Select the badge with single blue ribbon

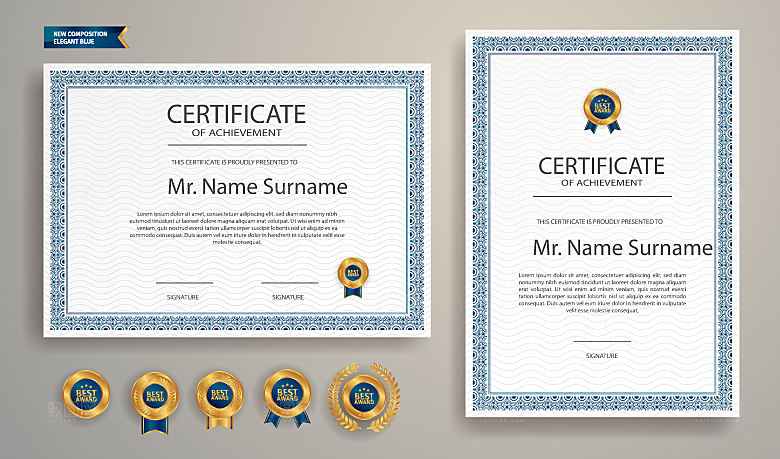pos(155,402)
